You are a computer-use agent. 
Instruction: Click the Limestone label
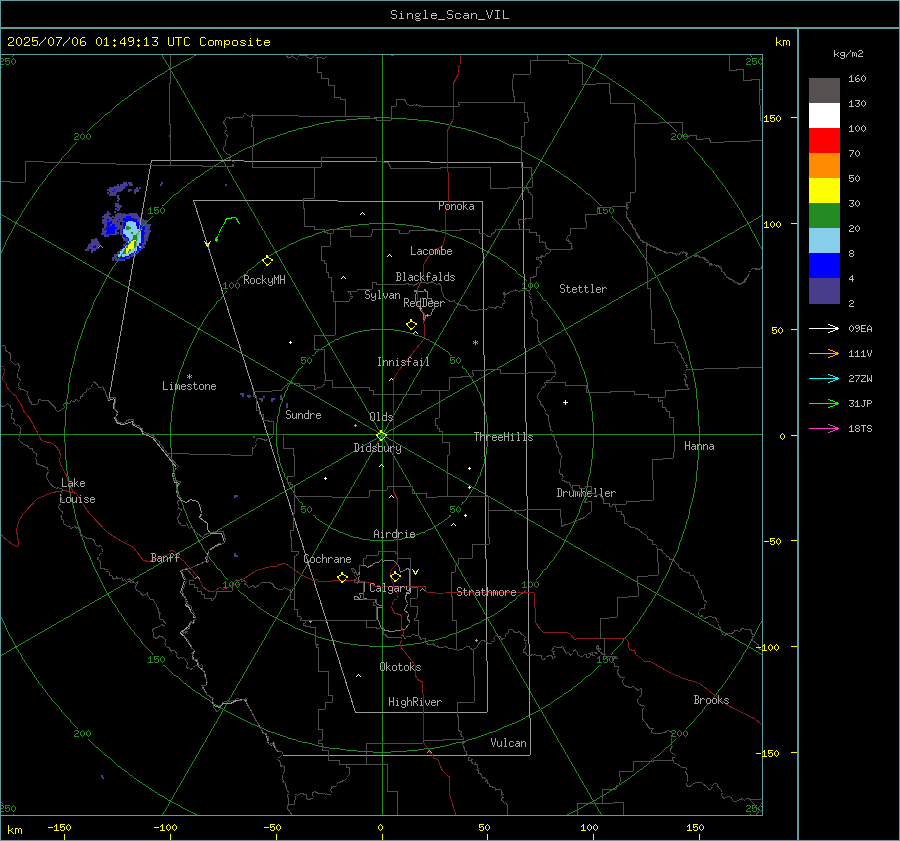click(x=189, y=386)
